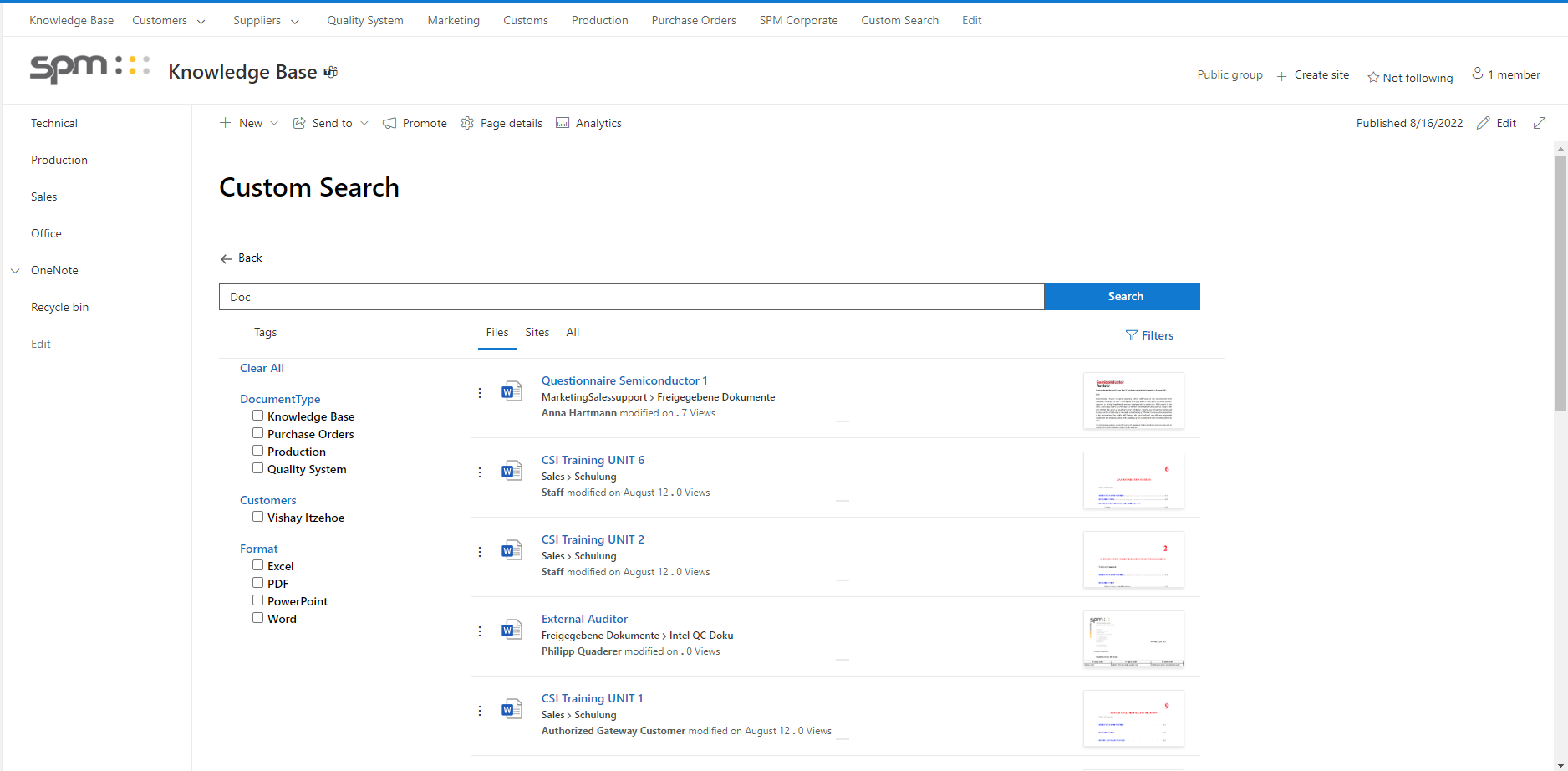The image size is (1568, 771).
Task: Click Word icon of Questionnaire Semiconductor 1
Action: pos(512,391)
